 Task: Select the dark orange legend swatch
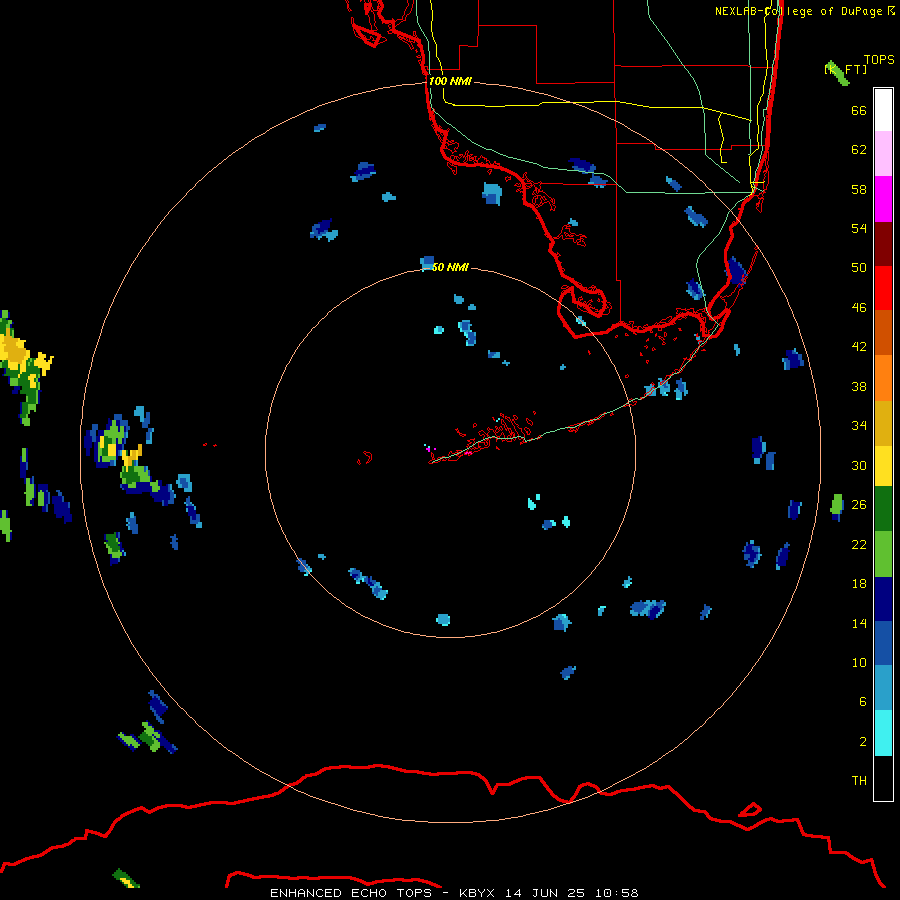coord(883,332)
